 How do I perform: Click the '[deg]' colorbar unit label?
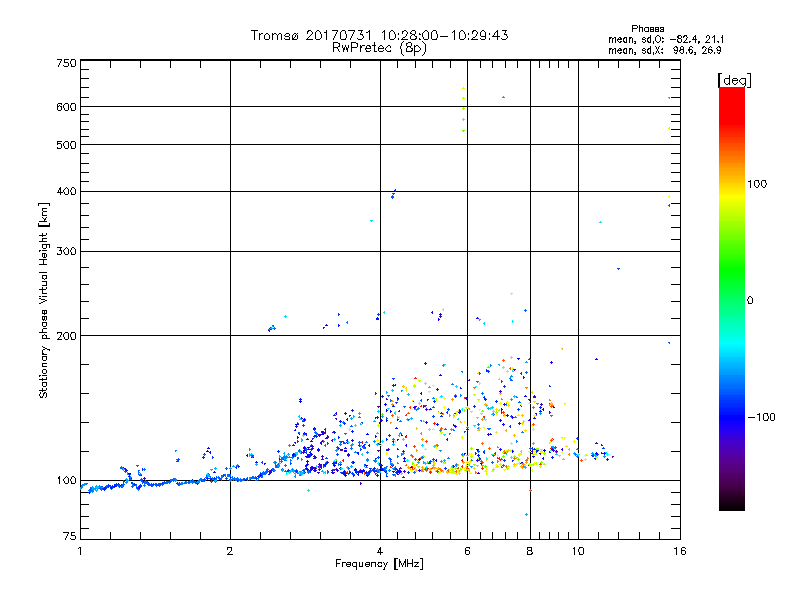[734, 80]
